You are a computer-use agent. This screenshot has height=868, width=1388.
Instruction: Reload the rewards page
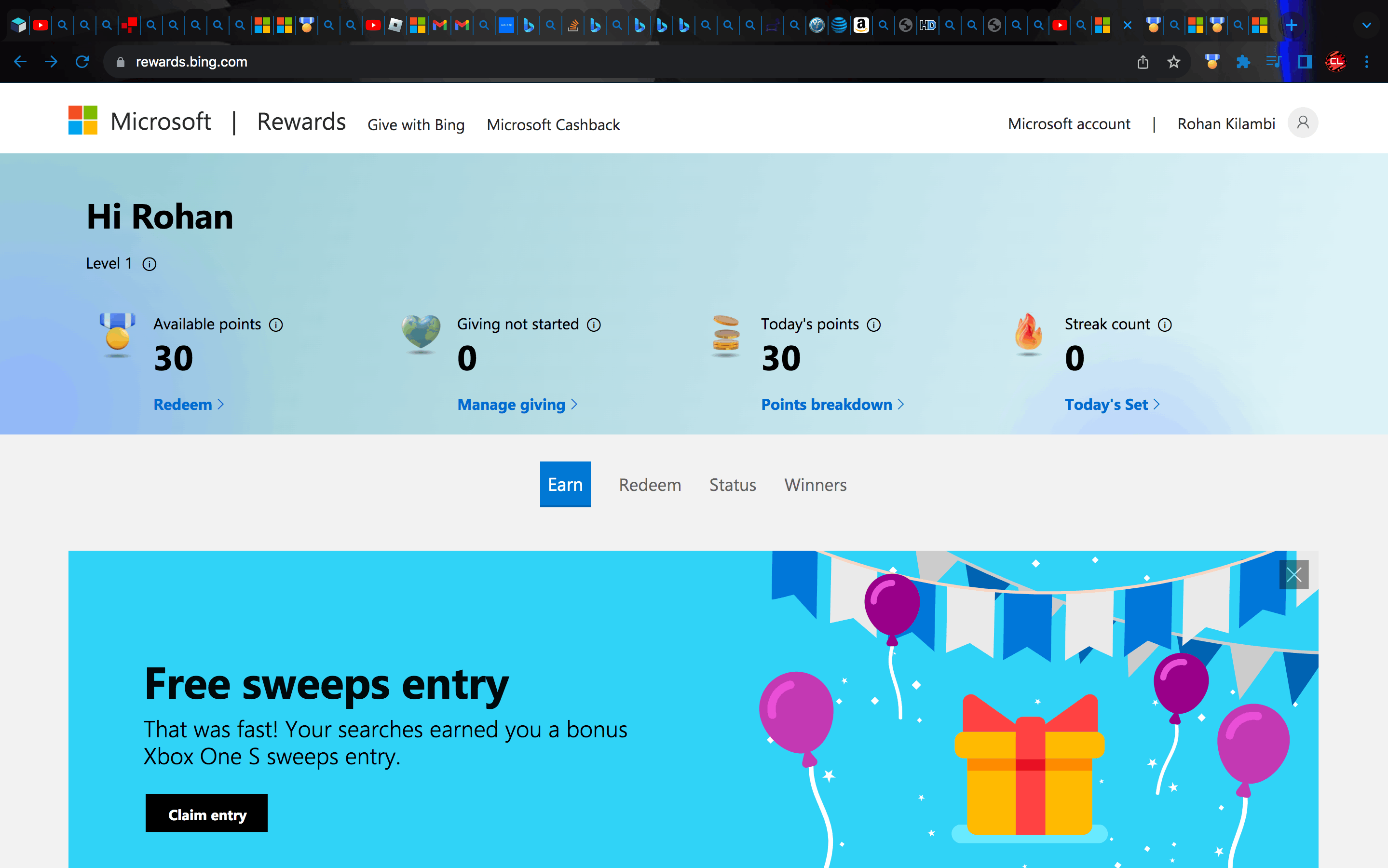pos(82,61)
